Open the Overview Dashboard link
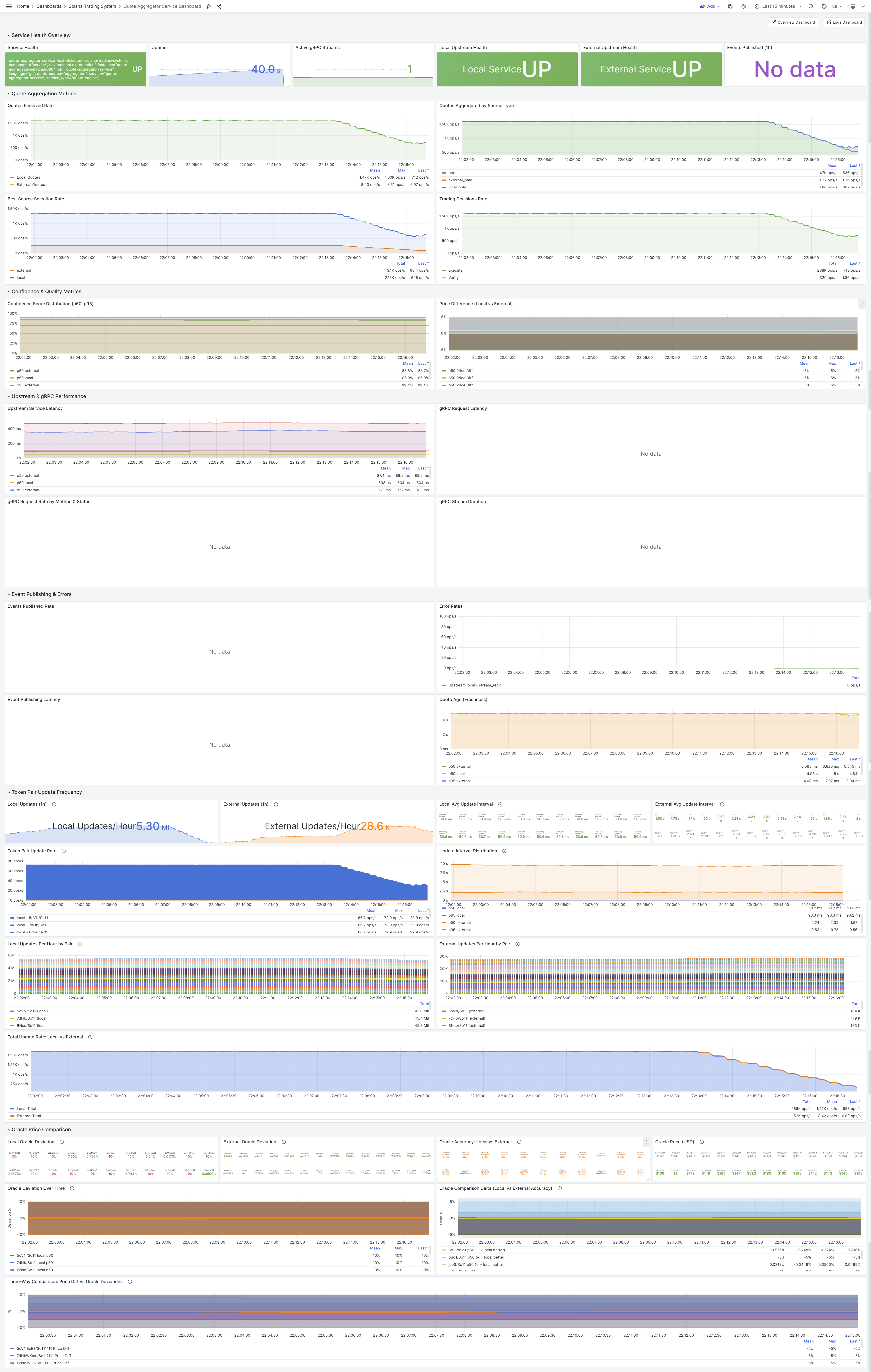This screenshot has width=871, height=1372. [x=793, y=22]
